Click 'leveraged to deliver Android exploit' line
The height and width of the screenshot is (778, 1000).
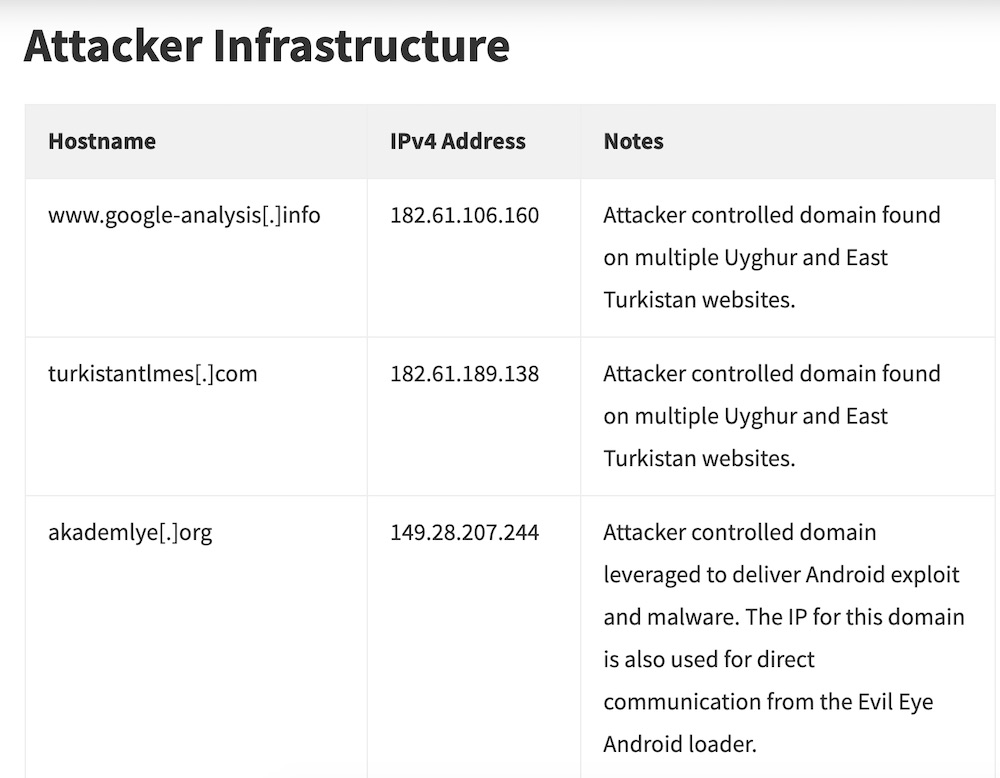click(781, 575)
